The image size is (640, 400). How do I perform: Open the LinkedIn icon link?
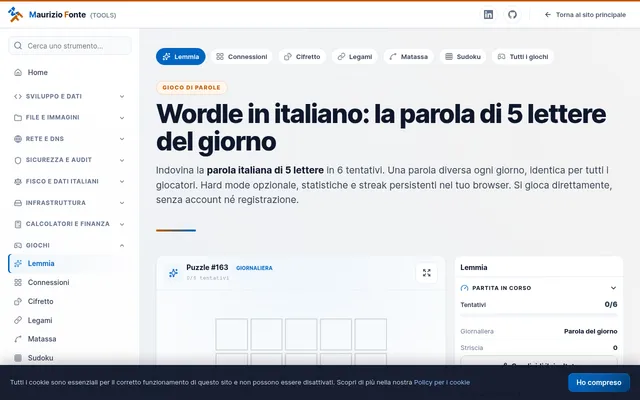click(488, 15)
